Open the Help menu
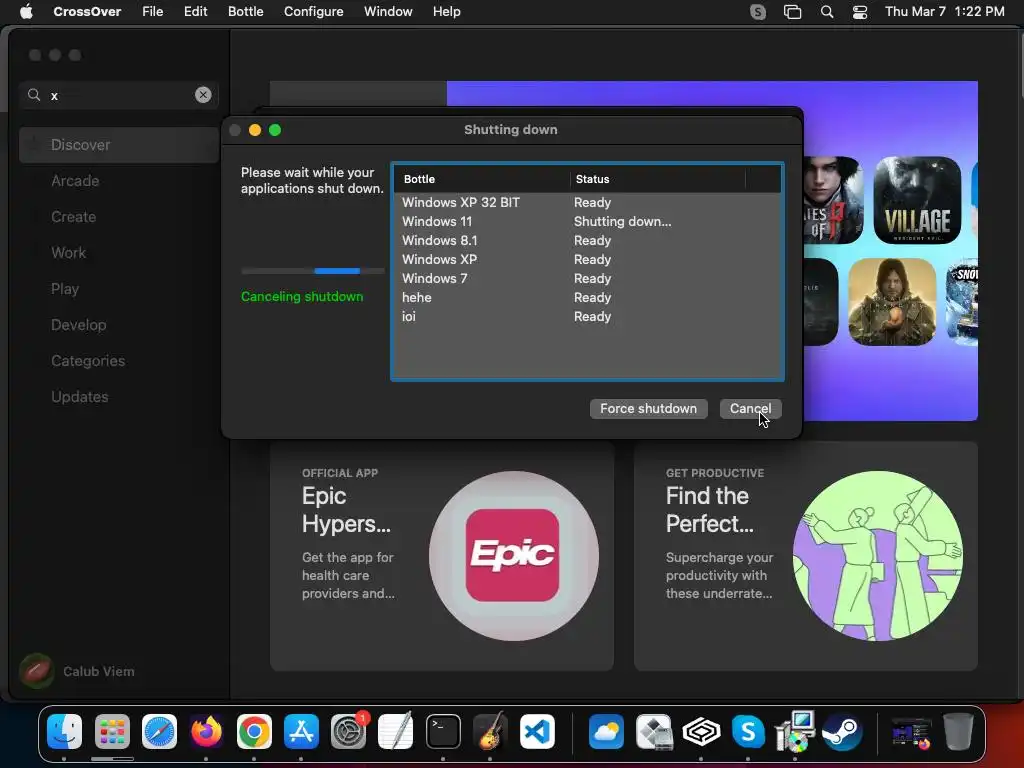The height and width of the screenshot is (768, 1024). [447, 12]
